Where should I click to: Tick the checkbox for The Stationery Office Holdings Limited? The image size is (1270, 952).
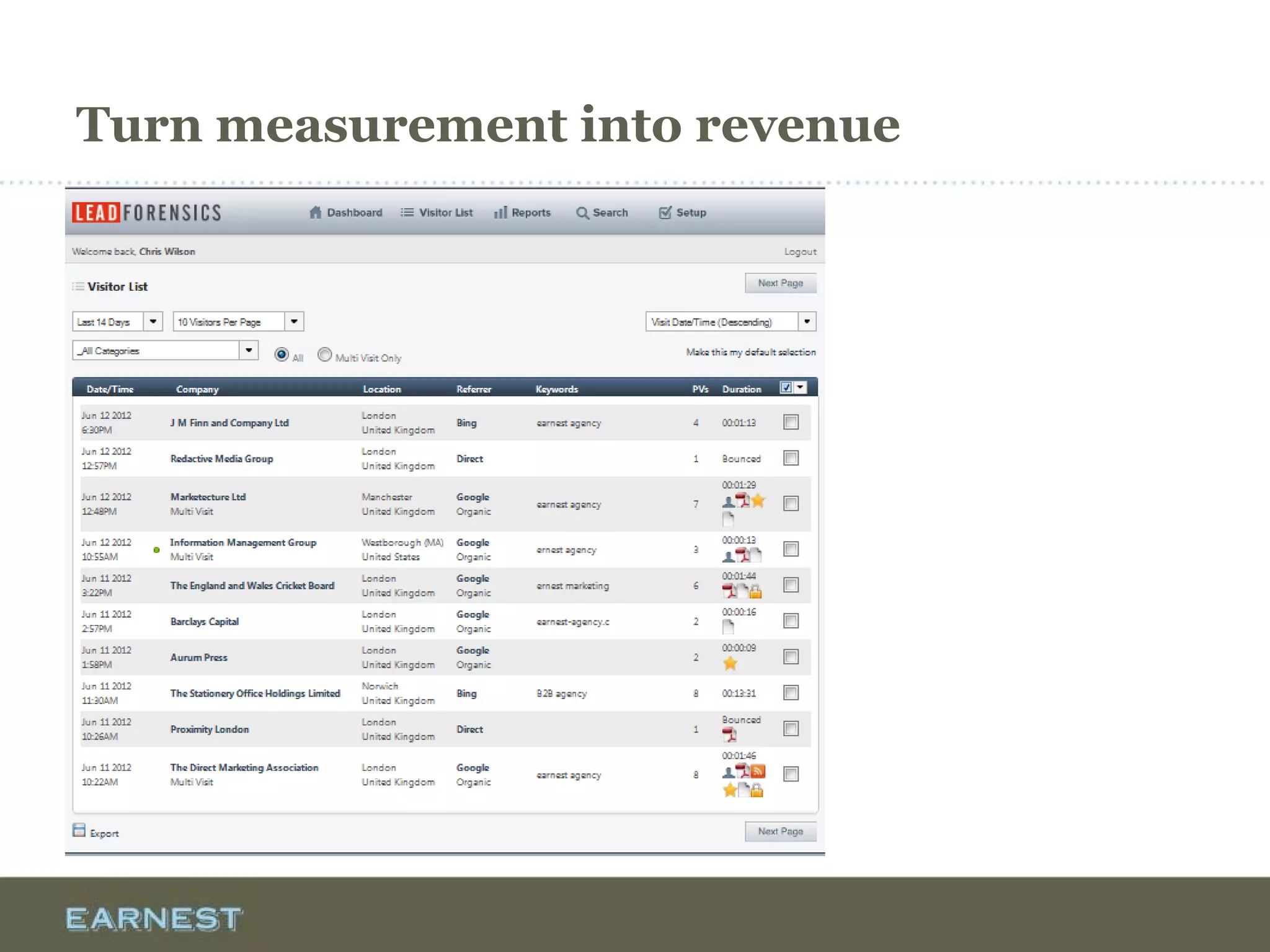point(791,692)
